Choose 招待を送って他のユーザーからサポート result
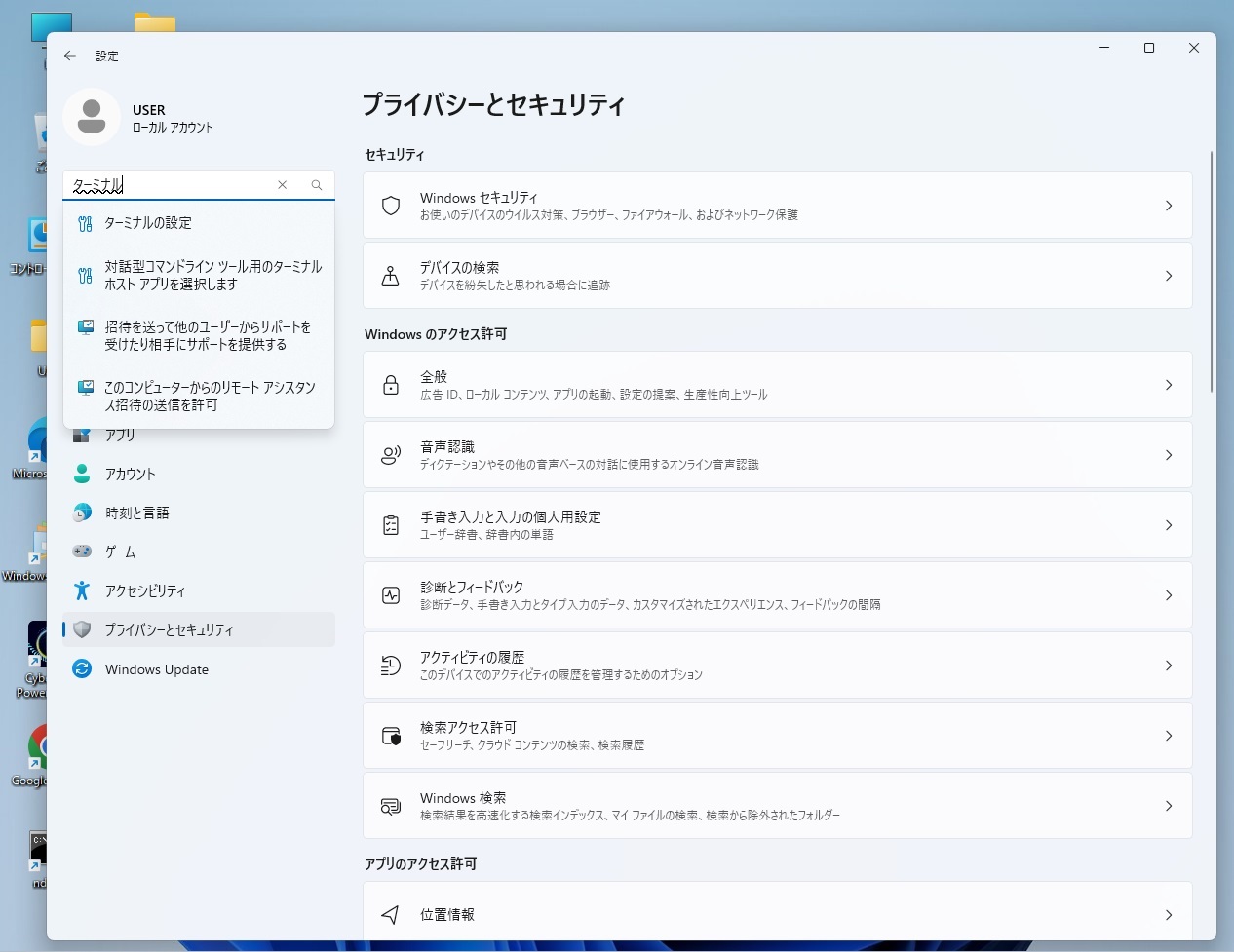Screen dimensions: 1234x952 point(199,336)
